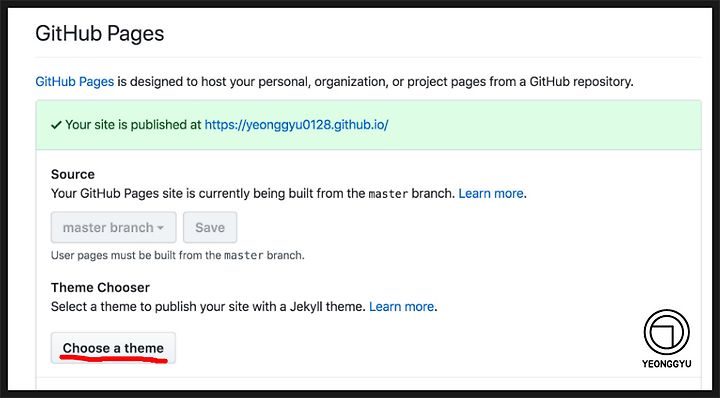Follow Learn more link in Source section

(491, 193)
